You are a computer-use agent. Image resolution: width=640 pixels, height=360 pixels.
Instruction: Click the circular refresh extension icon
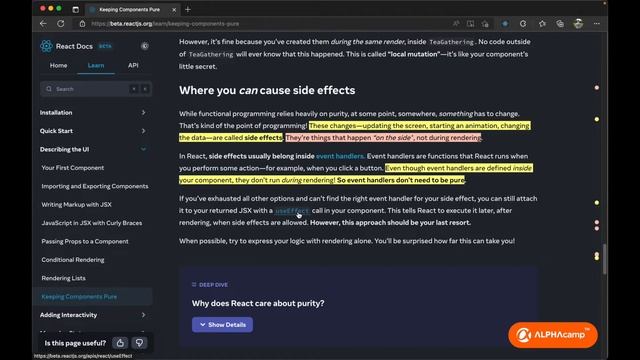point(523,24)
